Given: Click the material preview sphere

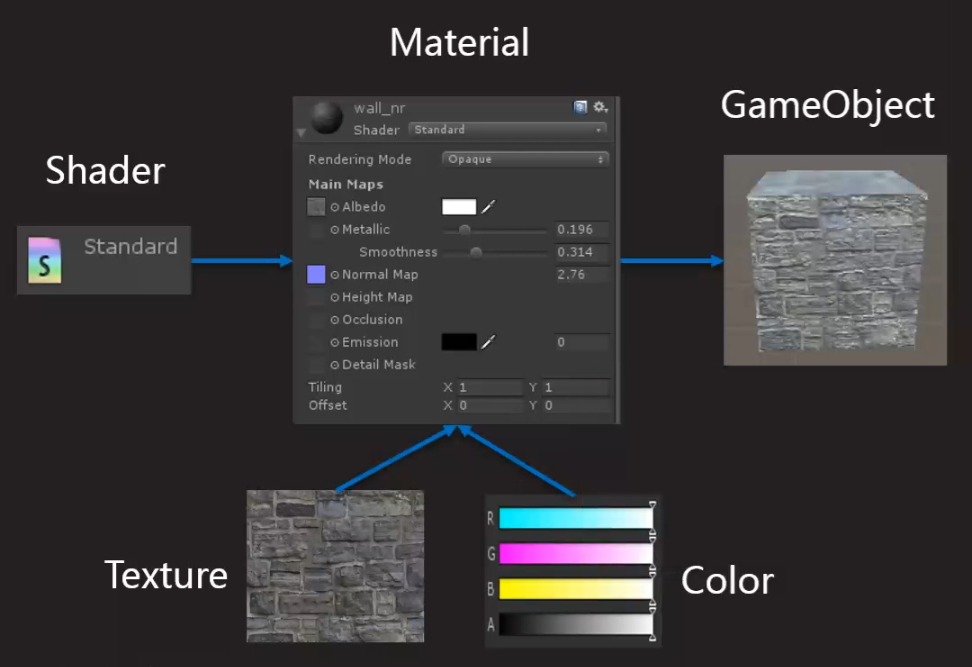Looking at the screenshot, I should coord(327,118).
